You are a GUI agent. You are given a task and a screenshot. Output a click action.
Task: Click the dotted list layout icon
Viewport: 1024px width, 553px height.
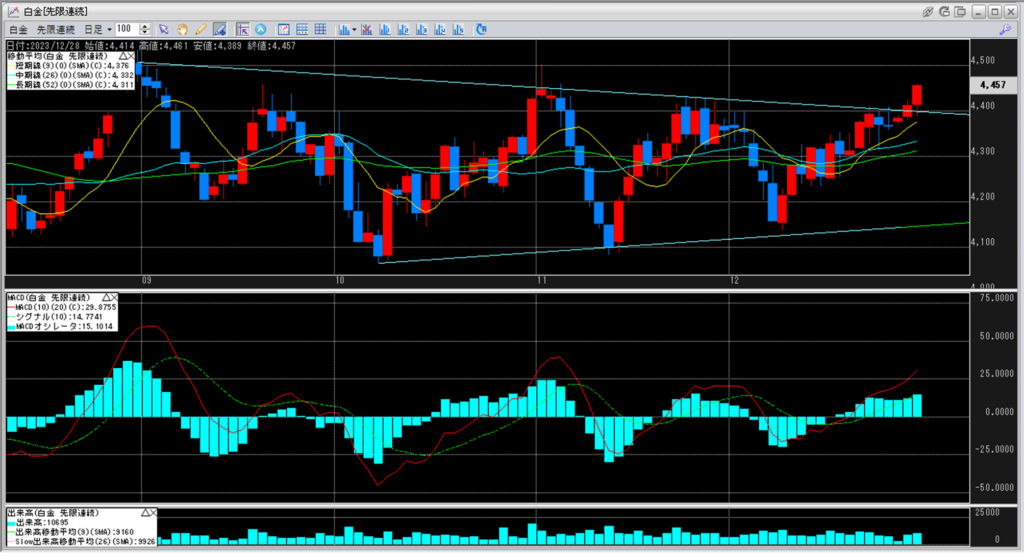(302, 29)
